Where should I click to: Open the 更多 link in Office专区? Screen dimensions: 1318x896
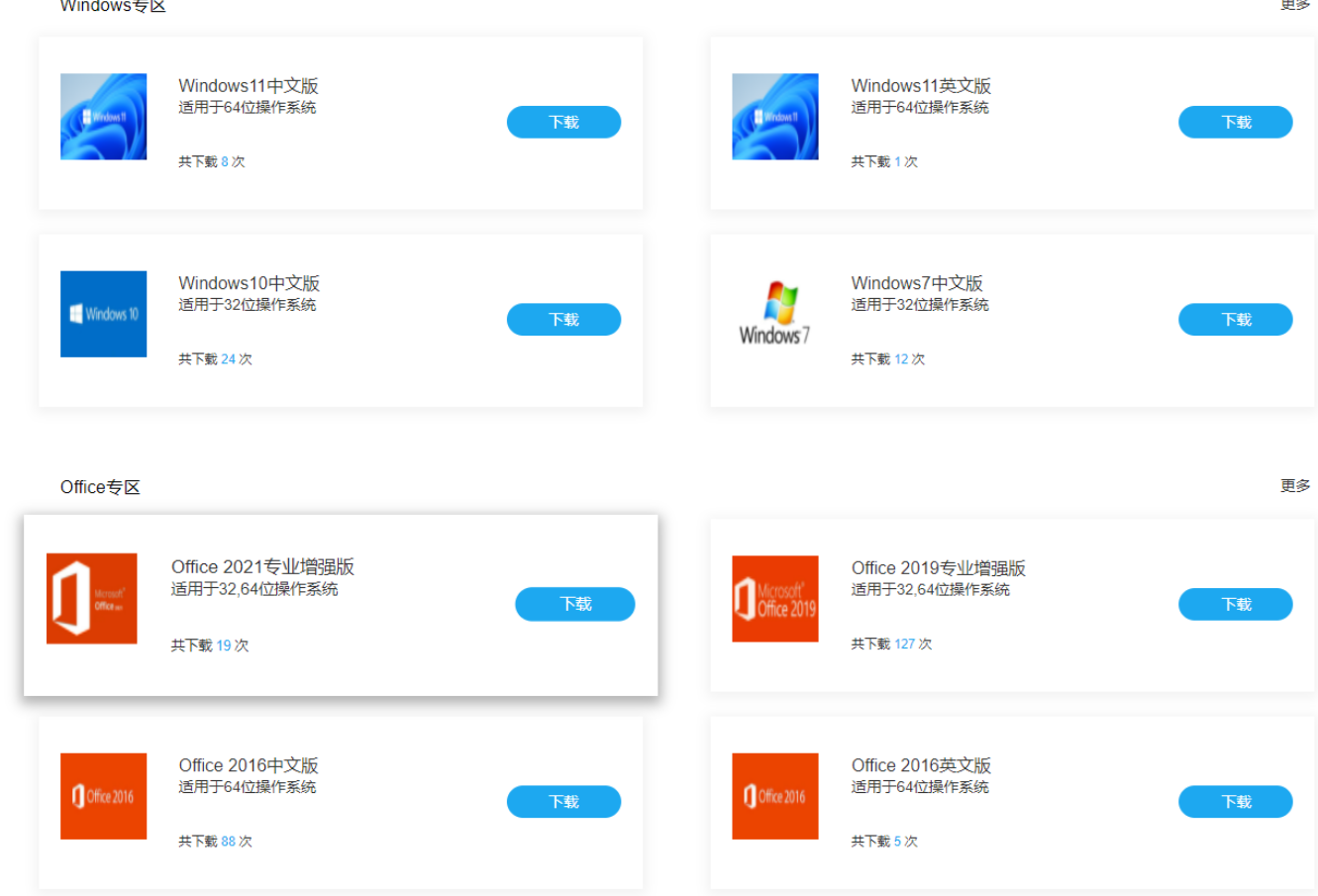(1295, 485)
